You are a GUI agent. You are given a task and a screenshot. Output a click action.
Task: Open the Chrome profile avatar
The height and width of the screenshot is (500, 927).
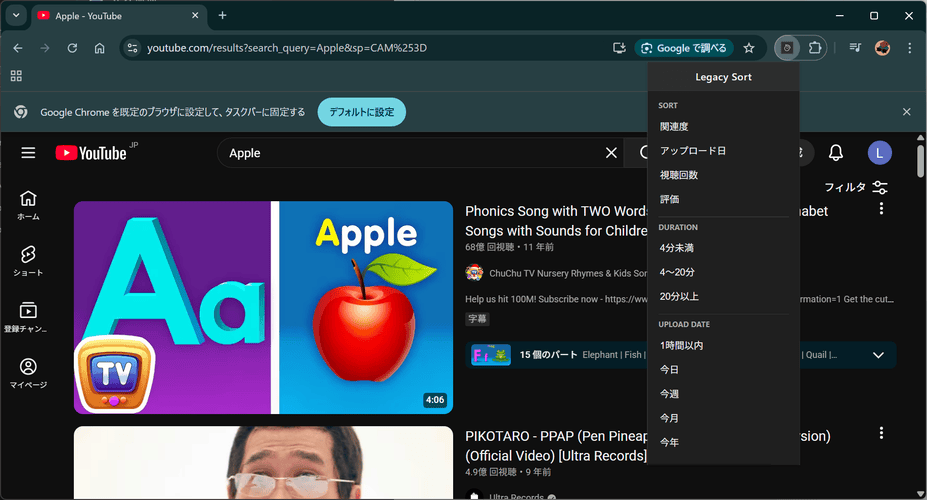click(882, 48)
